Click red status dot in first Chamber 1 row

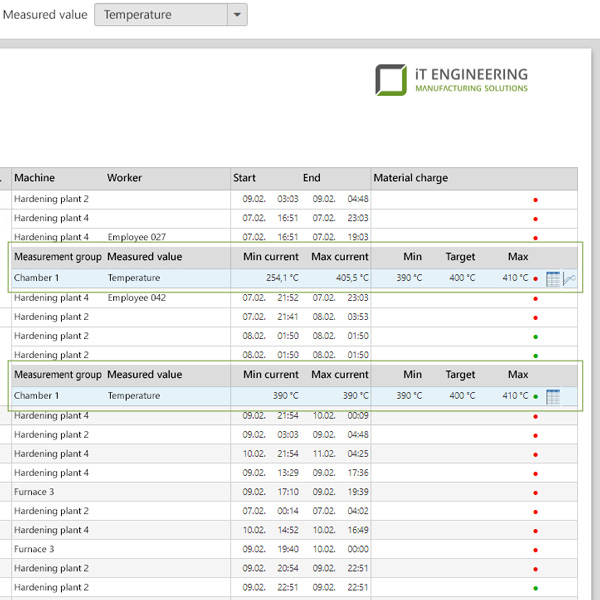point(536,279)
